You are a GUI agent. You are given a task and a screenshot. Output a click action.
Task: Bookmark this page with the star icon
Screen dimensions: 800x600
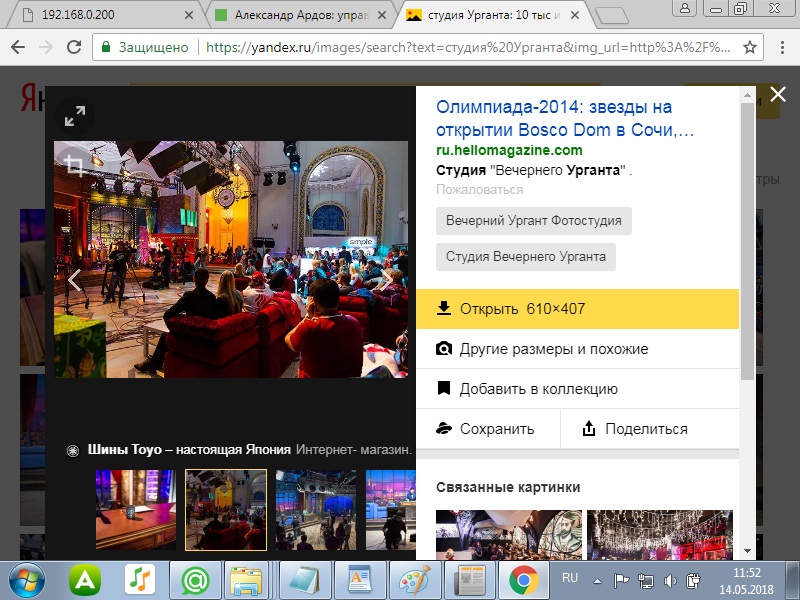(x=749, y=47)
